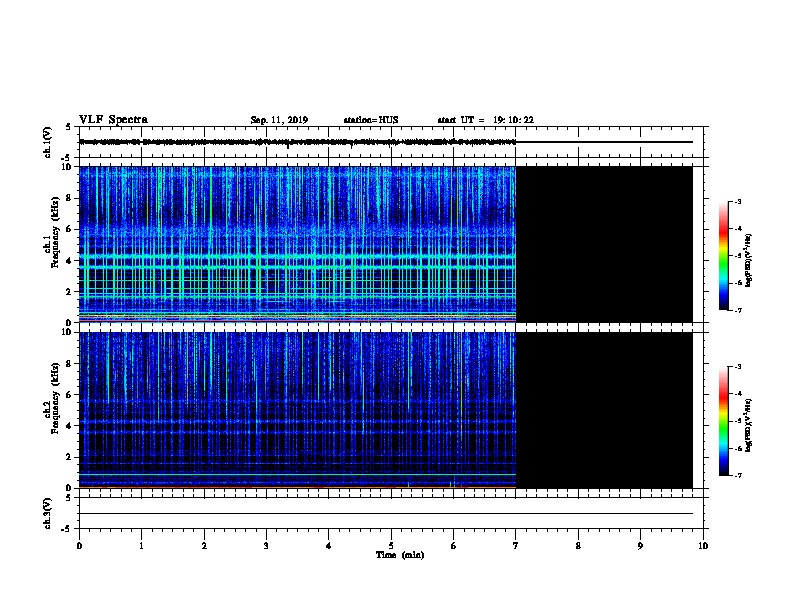Click the "ch.1(V)" waveform axis label

pos(48,142)
